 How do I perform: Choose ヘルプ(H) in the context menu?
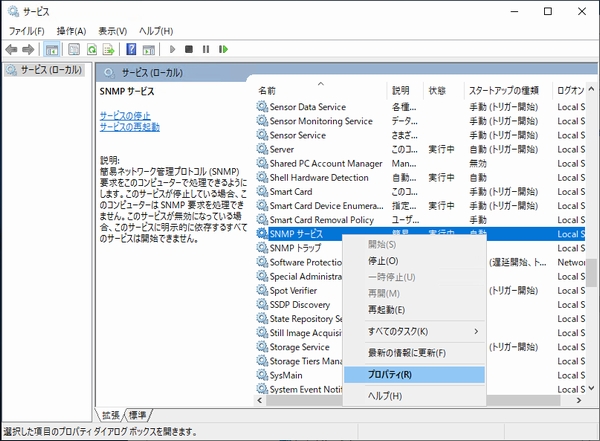coord(415,396)
